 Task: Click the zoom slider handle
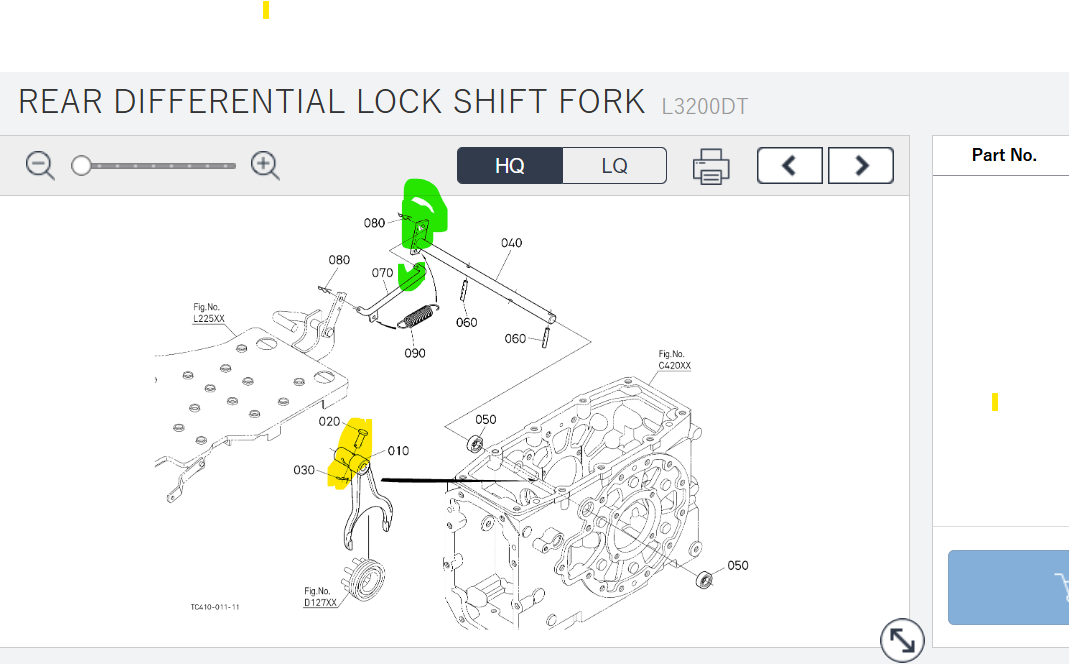point(82,166)
